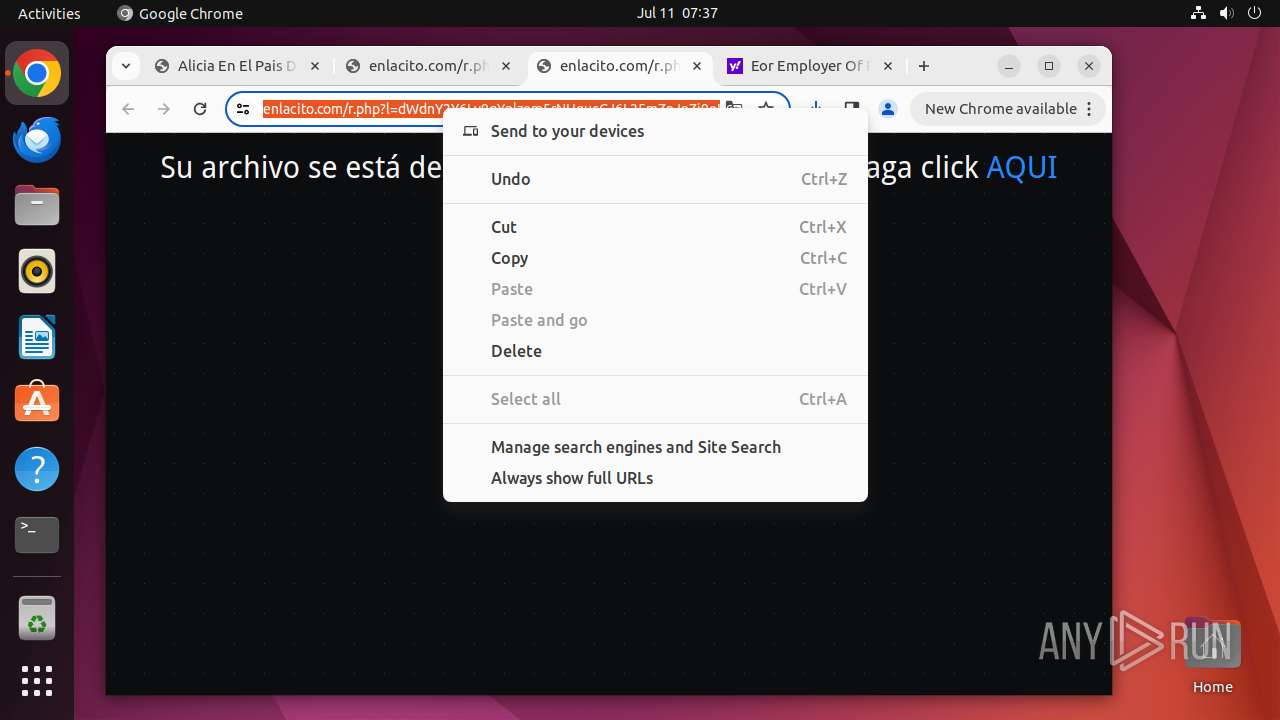Select Cut in context menu
Screen dimensions: 1280x720
pos(655,227)
